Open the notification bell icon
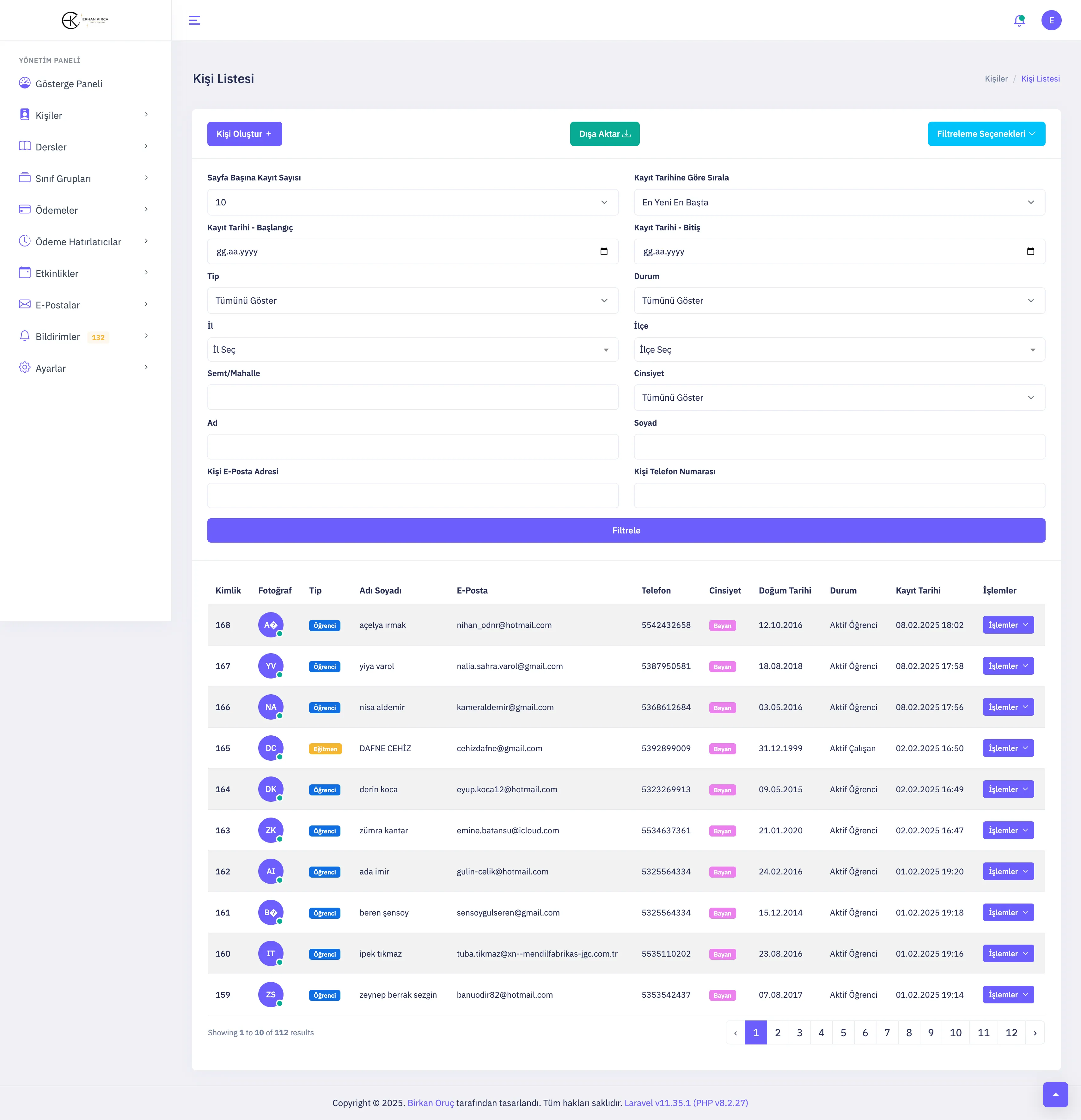 (x=1019, y=21)
